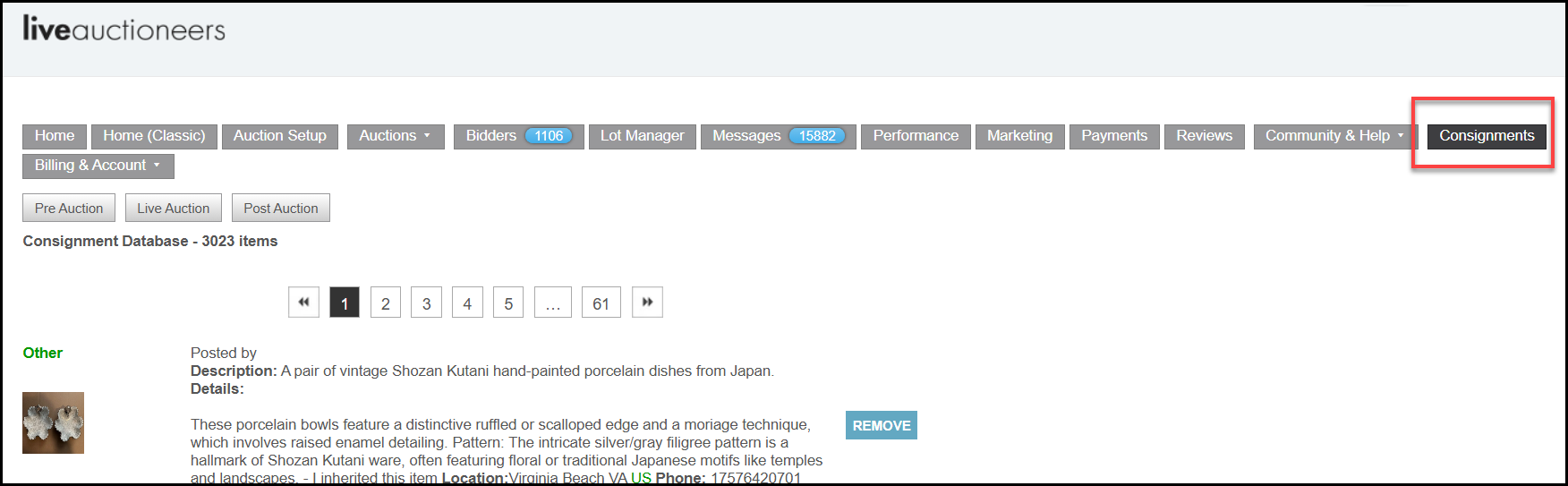Go to page 5

click(x=508, y=303)
